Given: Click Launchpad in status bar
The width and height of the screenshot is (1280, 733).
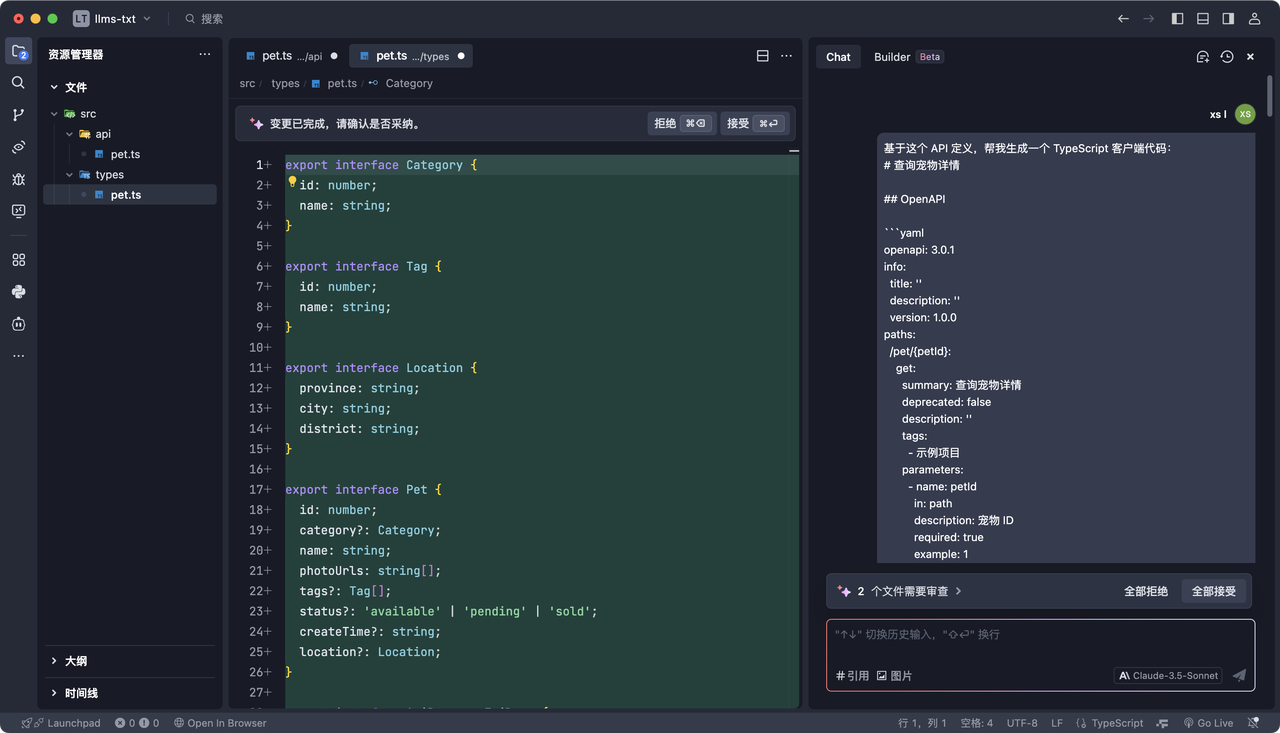Looking at the screenshot, I should click(x=61, y=723).
